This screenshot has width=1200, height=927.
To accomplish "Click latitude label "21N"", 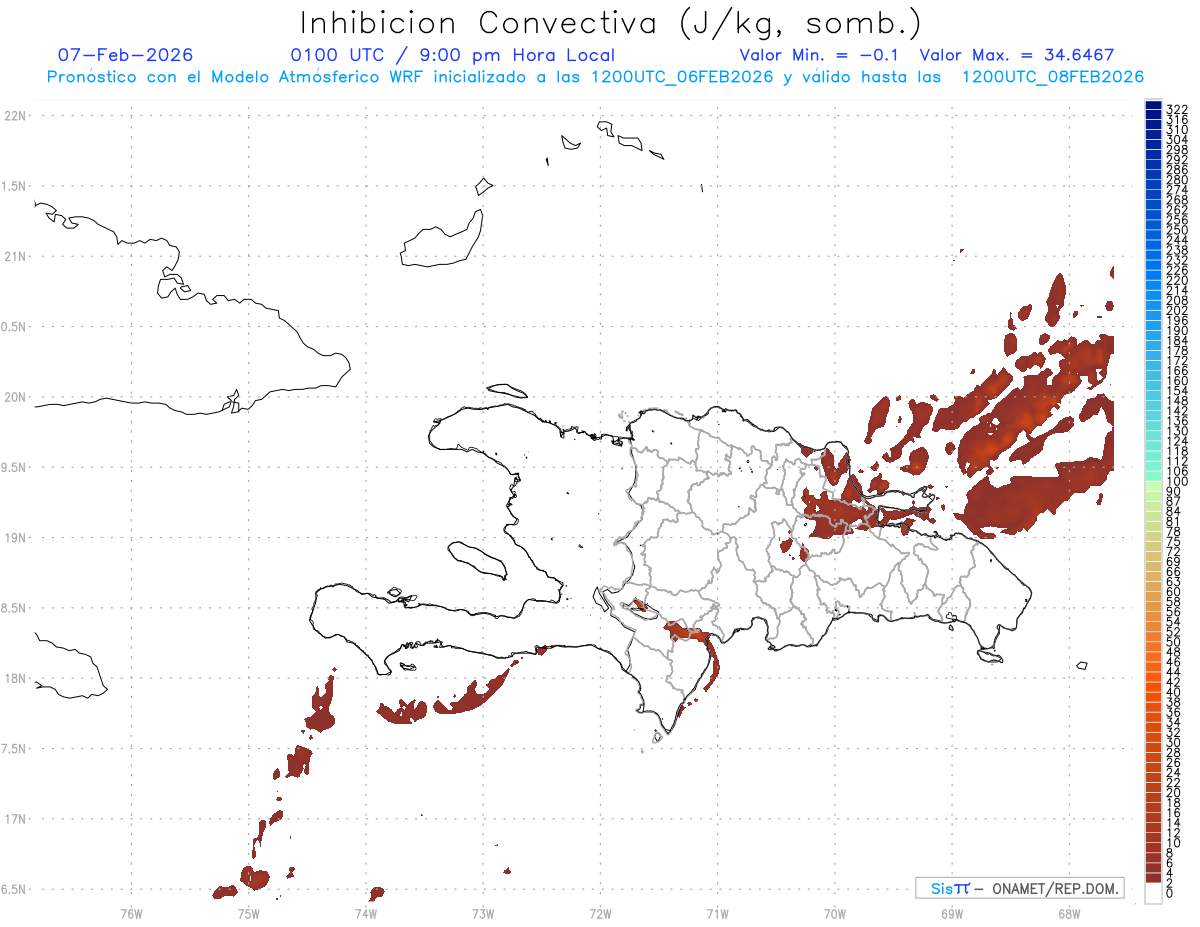I will click(x=15, y=256).
